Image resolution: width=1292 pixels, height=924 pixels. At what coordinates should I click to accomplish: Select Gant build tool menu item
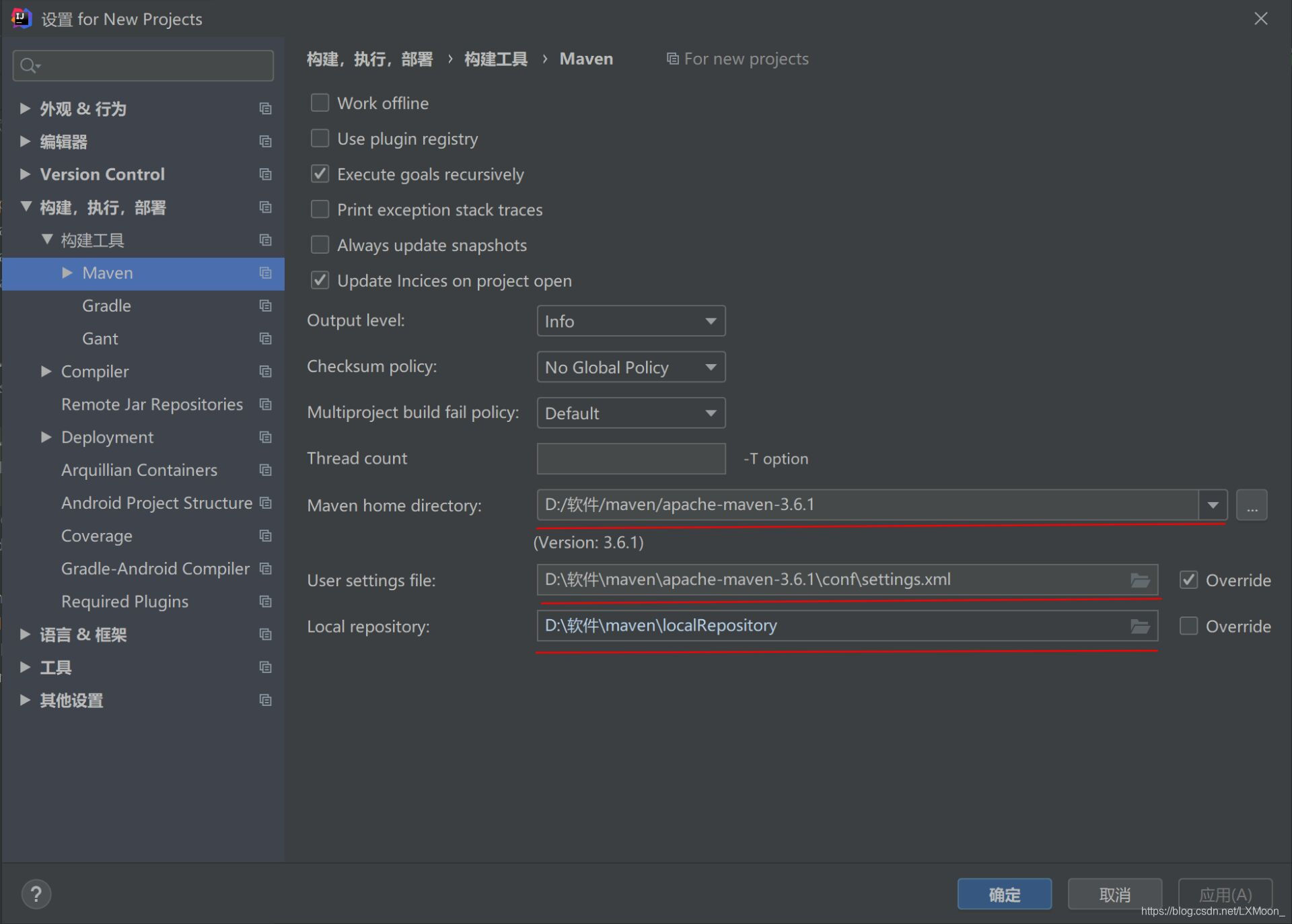tap(99, 338)
